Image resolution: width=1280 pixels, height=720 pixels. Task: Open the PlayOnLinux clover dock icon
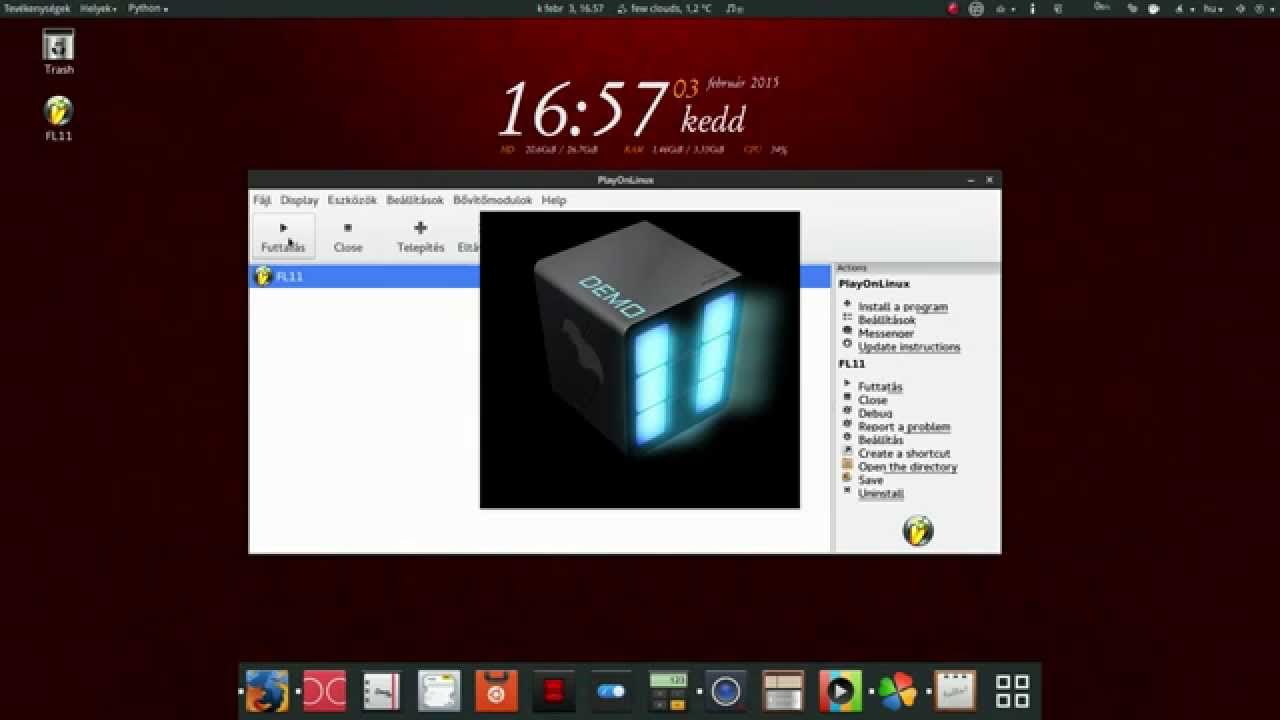(897, 691)
